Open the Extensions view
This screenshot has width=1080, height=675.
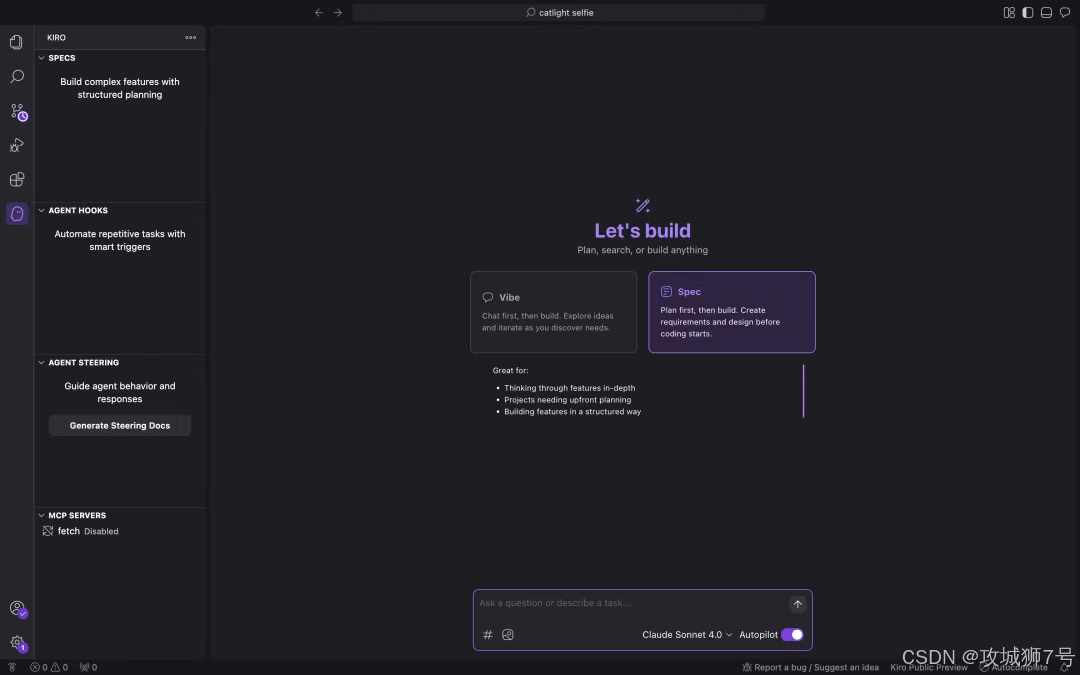[17, 180]
